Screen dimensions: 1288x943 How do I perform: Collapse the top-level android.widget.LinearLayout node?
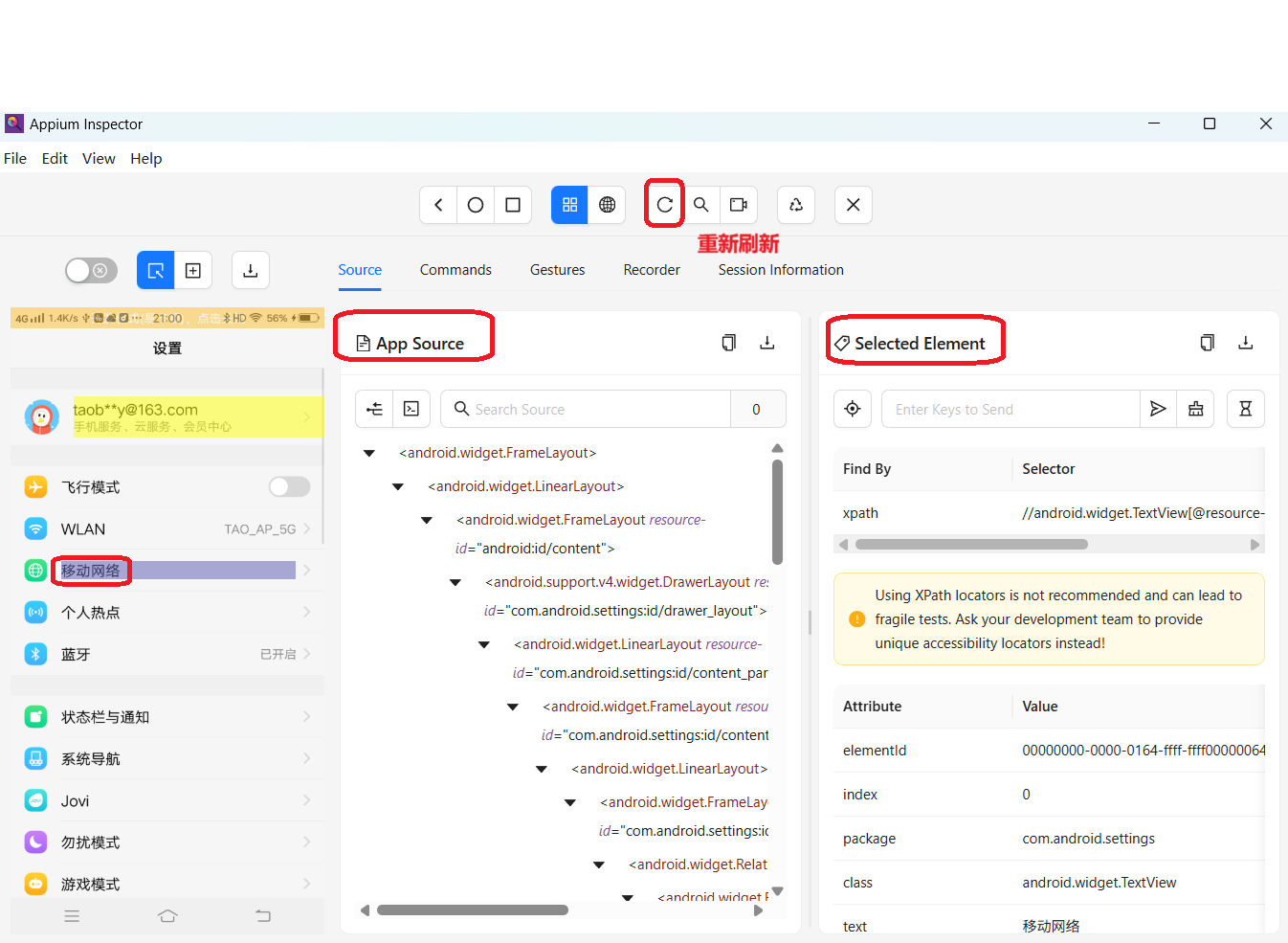(x=398, y=487)
